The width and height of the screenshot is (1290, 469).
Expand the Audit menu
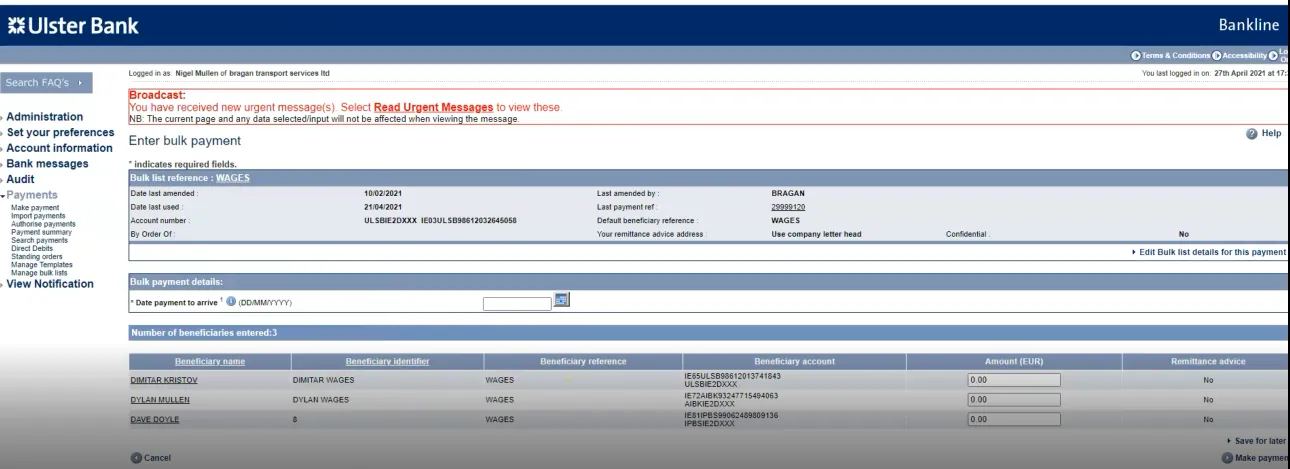point(20,179)
